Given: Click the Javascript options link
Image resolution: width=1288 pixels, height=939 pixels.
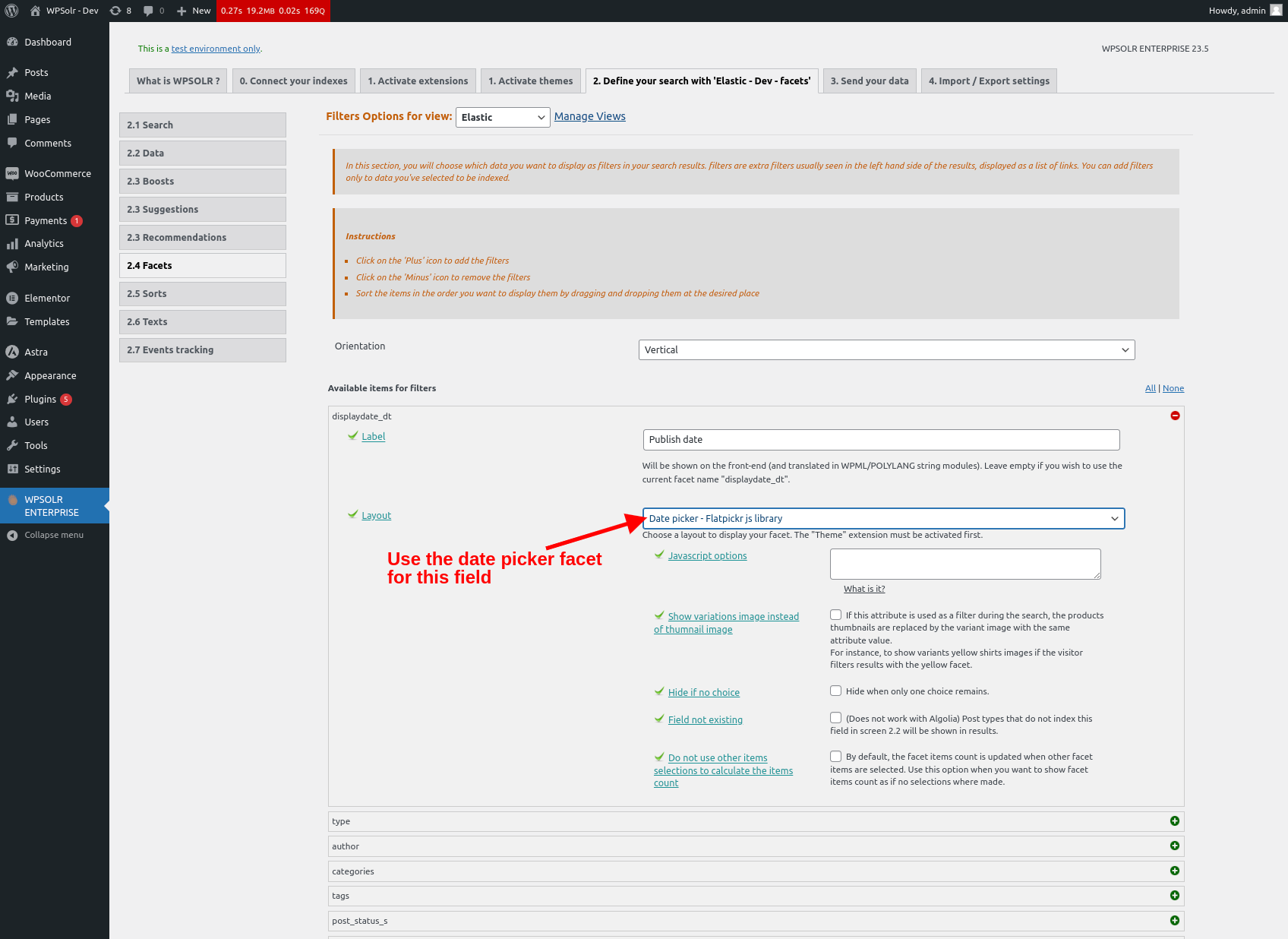Looking at the screenshot, I should [708, 556].
